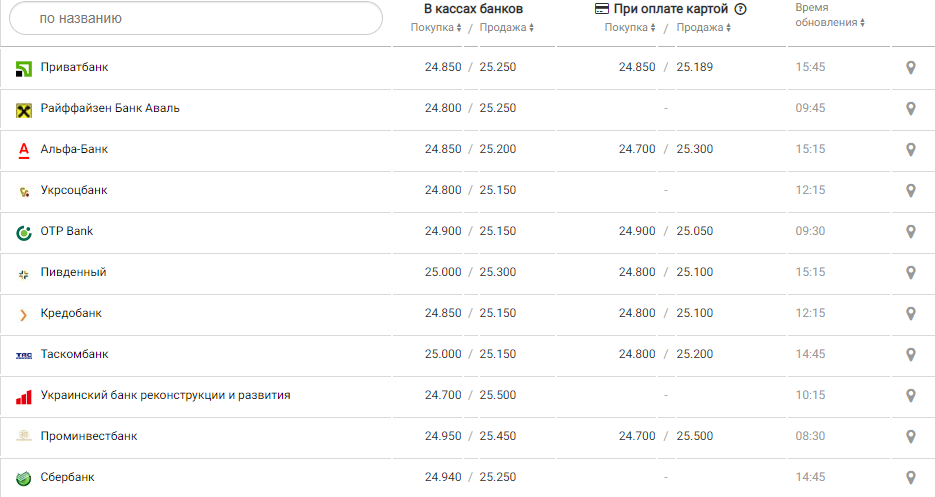Click the map pin icon for Приватбанк
Viewport: 935px width, 497px height.
point(910,68)
